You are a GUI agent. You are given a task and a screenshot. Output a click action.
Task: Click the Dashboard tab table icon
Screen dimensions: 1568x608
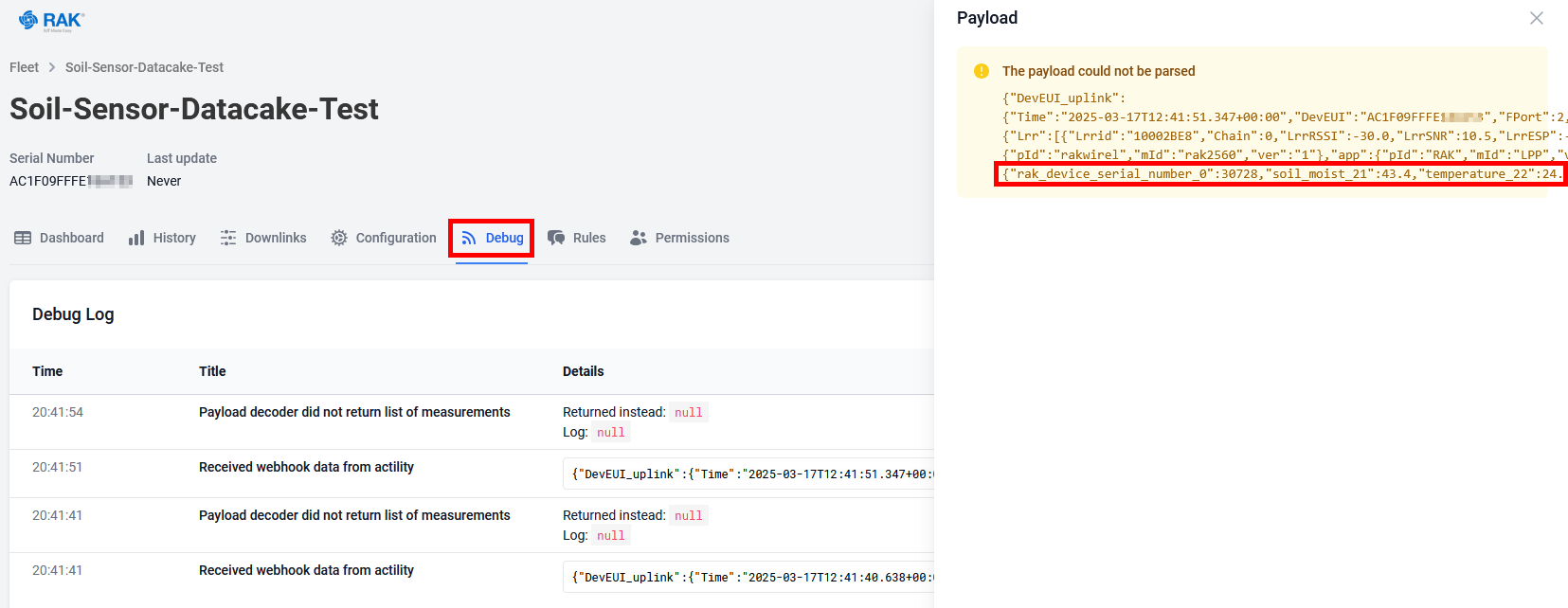23,238
